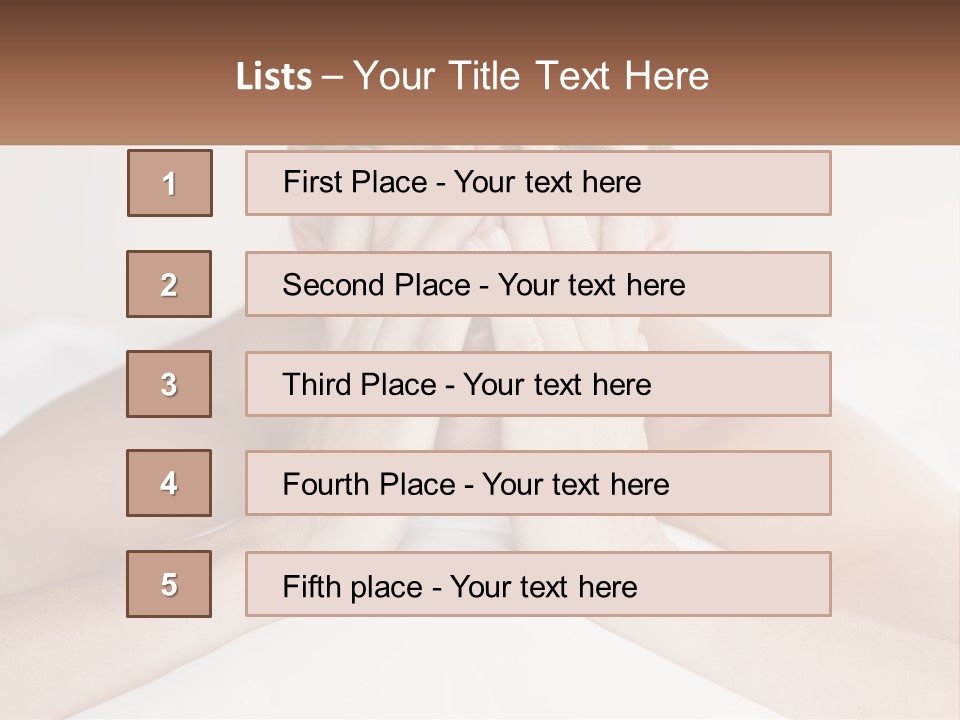
Task: Click the number 3 box
Action: (169, 384)
